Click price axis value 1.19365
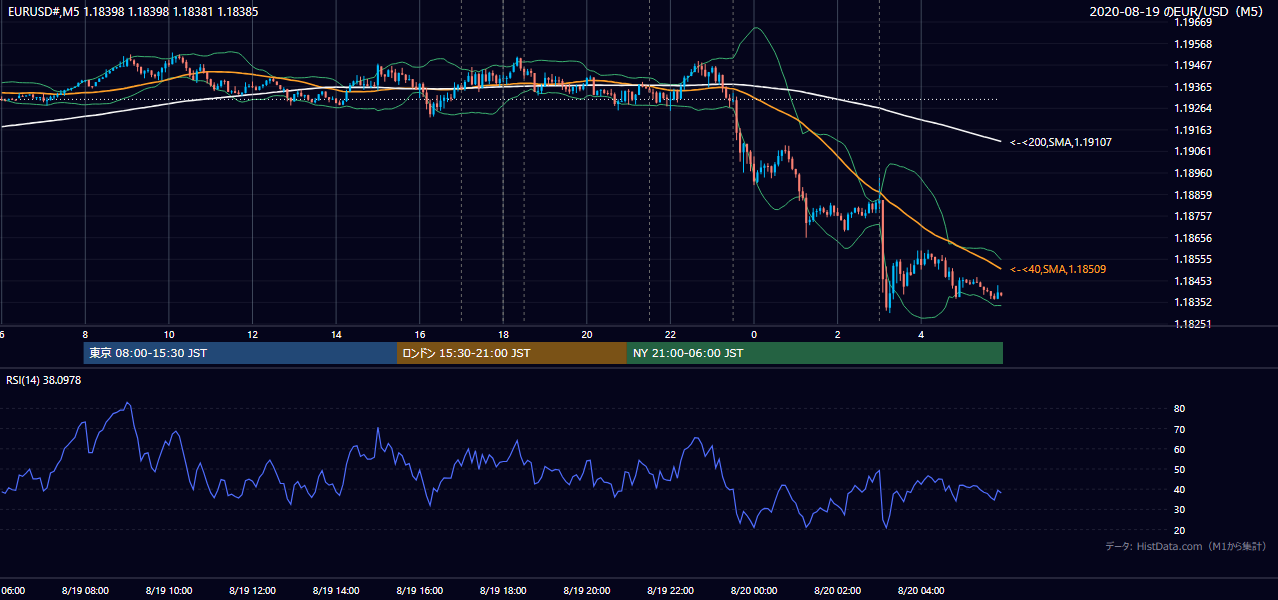The width and height of the screenshot is (1278, 600). coord(1192,88)
